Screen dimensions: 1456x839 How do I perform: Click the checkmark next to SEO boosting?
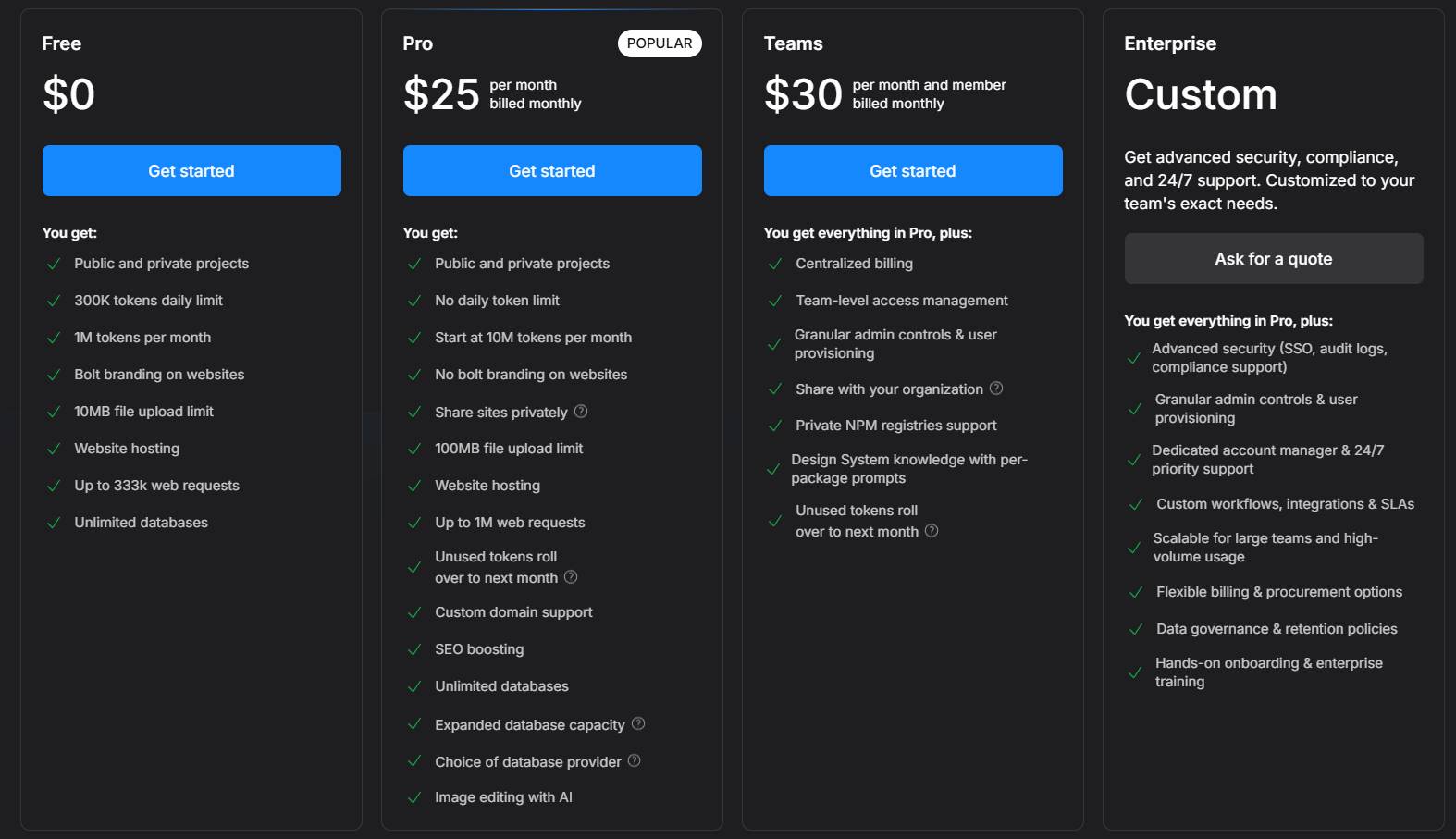click(413, 648)
